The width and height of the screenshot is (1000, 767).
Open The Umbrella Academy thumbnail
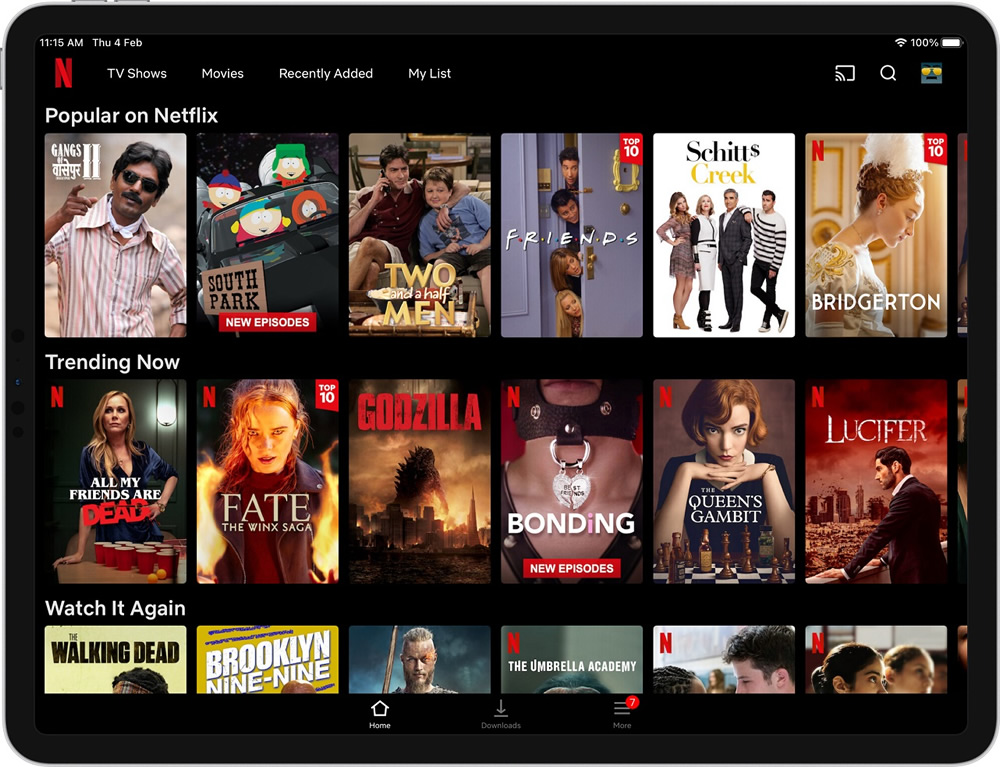coord(571,659)
